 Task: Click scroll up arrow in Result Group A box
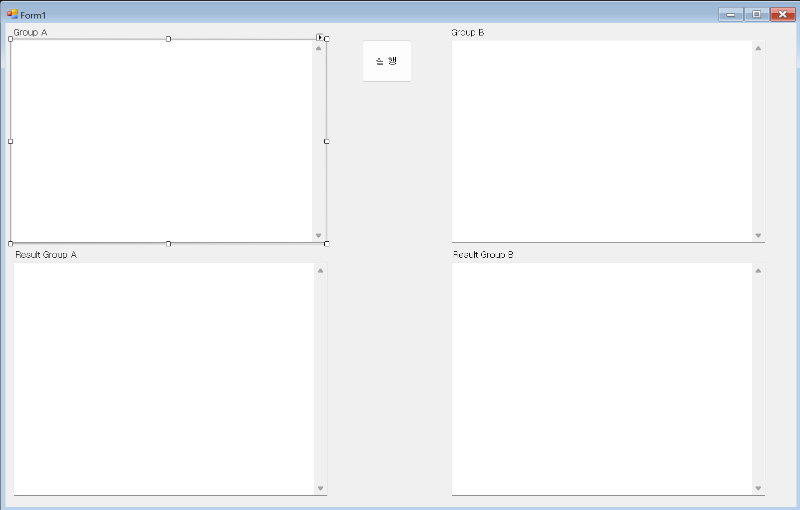[320, 270]
